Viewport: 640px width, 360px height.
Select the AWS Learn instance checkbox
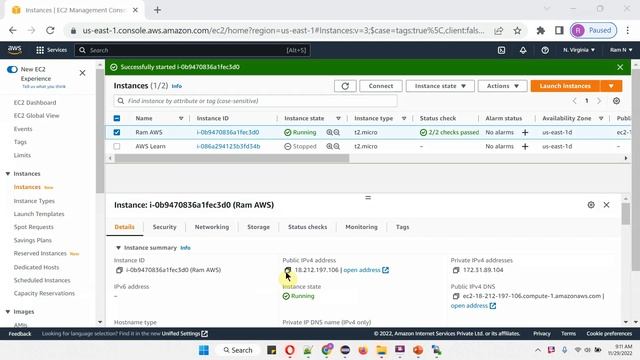(117, 146)
